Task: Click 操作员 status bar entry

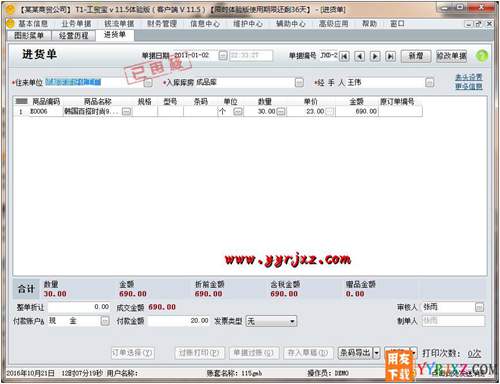Action: tap(328, 373)
